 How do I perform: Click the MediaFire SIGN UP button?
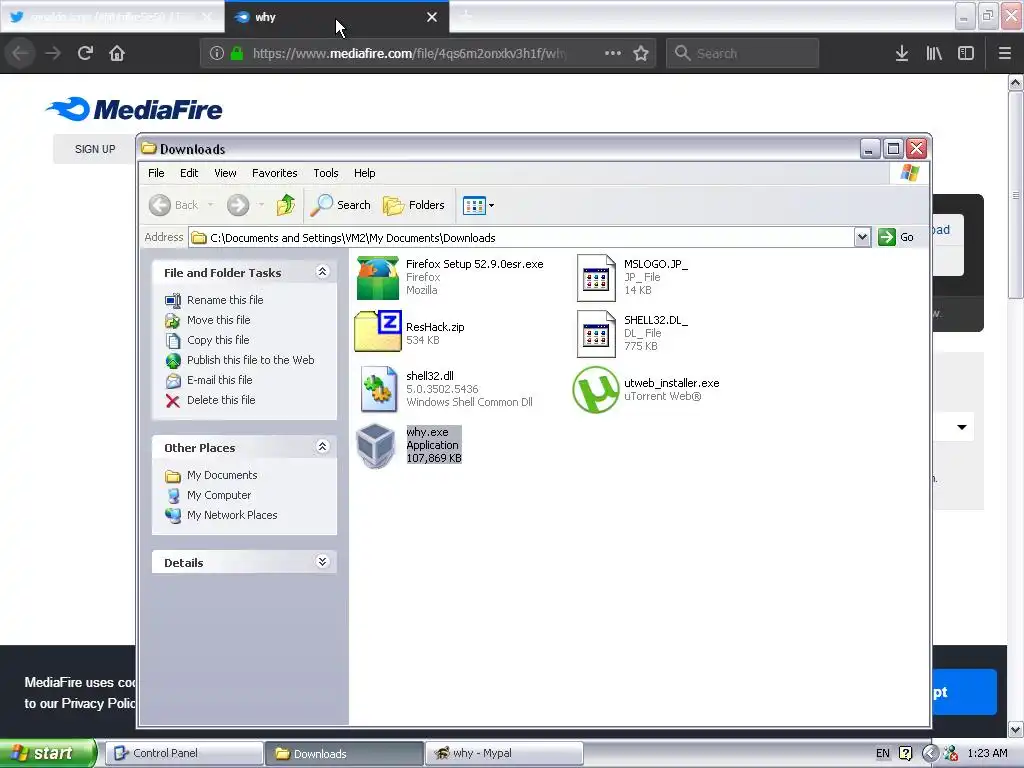95,149
